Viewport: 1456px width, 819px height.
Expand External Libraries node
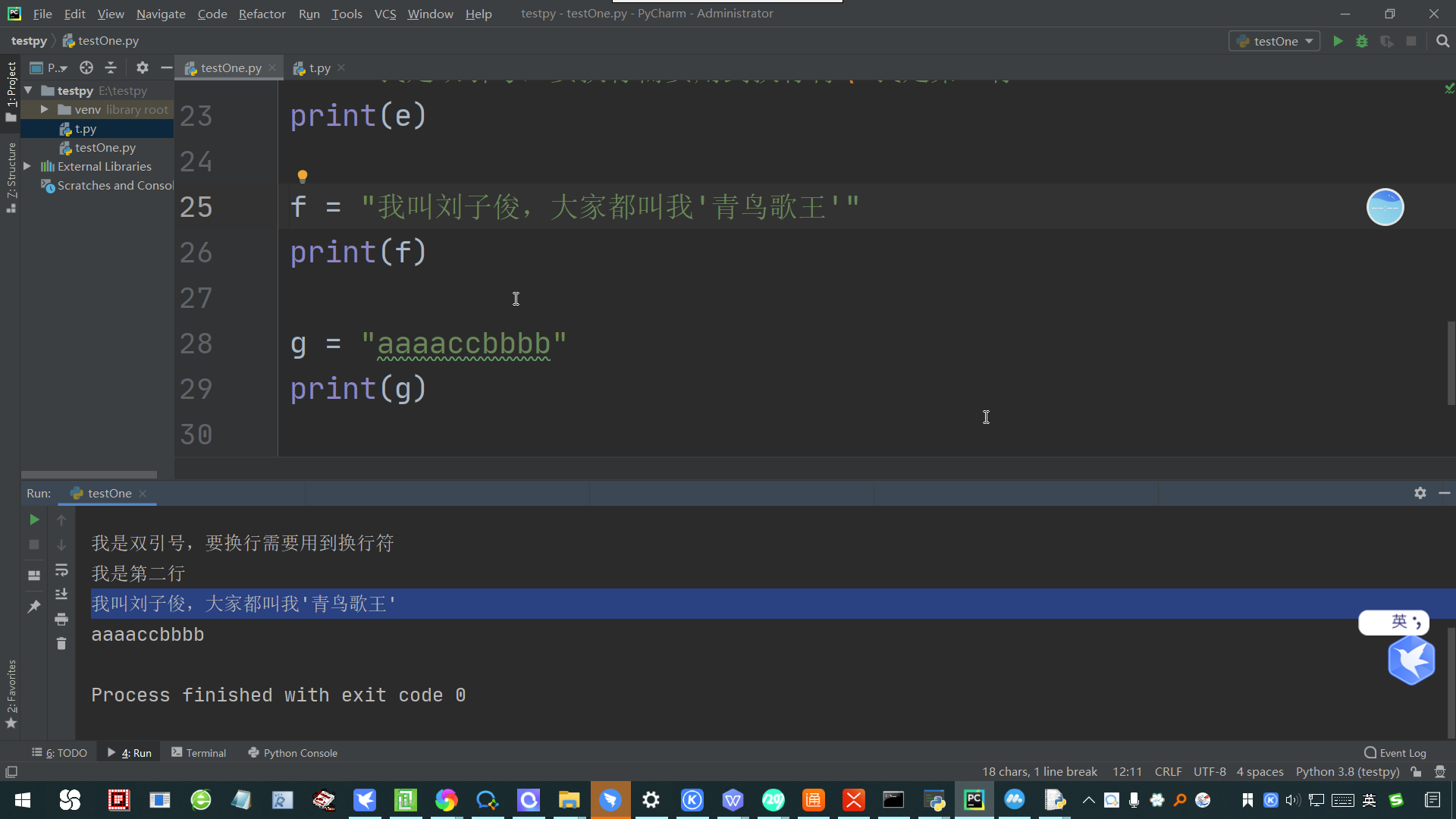27,166
